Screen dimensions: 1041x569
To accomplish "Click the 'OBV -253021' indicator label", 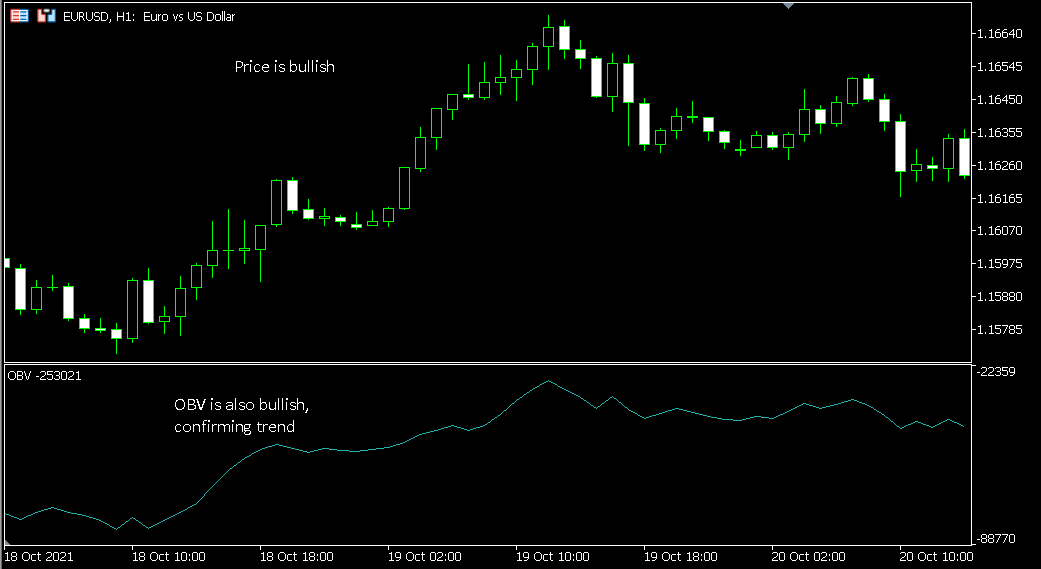I will (x=44, y=376).
